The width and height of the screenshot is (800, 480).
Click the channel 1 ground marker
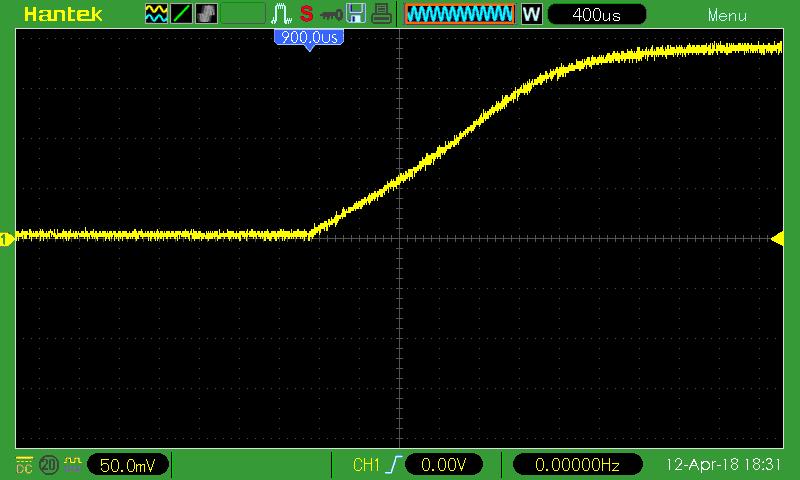7,239
